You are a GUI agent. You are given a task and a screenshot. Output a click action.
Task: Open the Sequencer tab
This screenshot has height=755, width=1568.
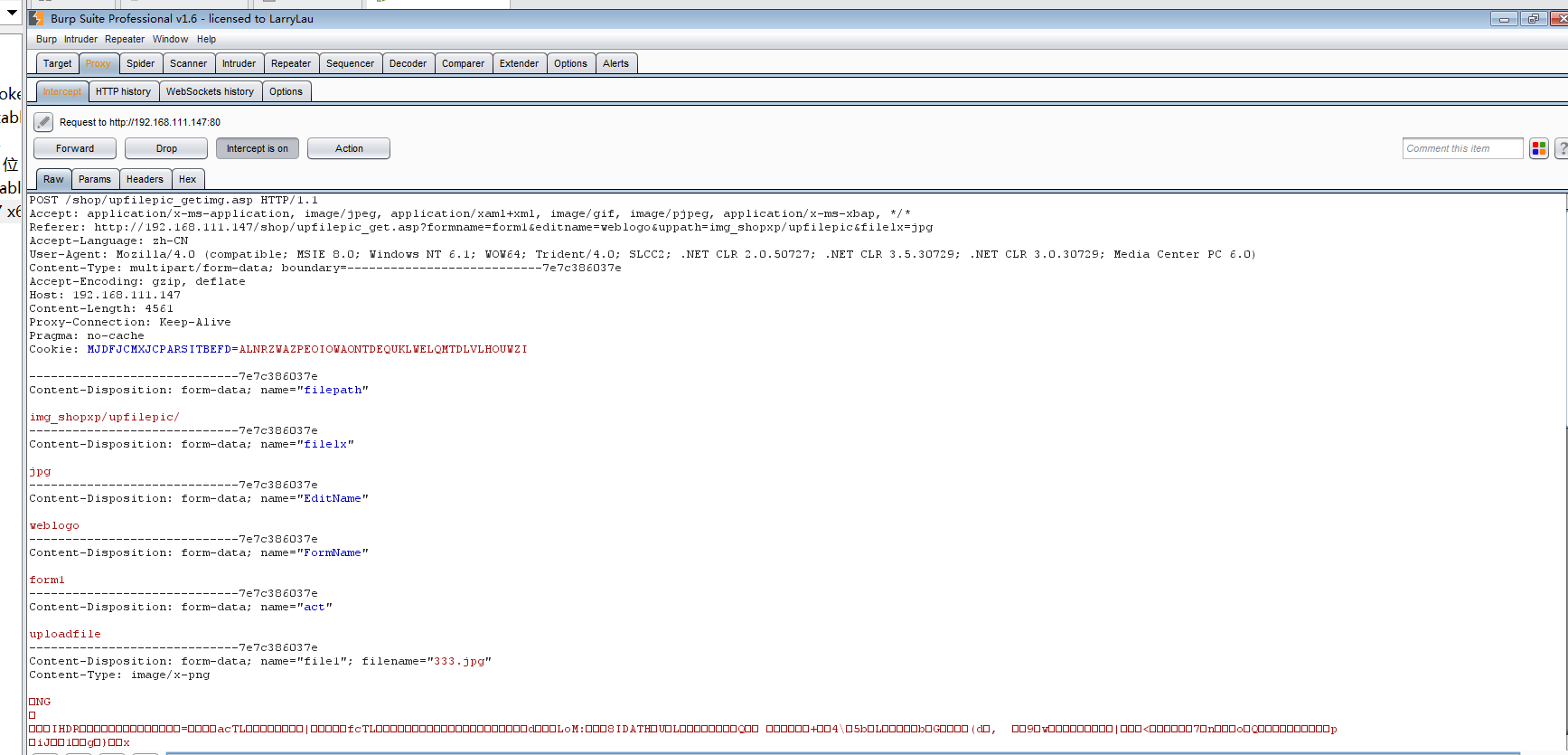[350, 63]
